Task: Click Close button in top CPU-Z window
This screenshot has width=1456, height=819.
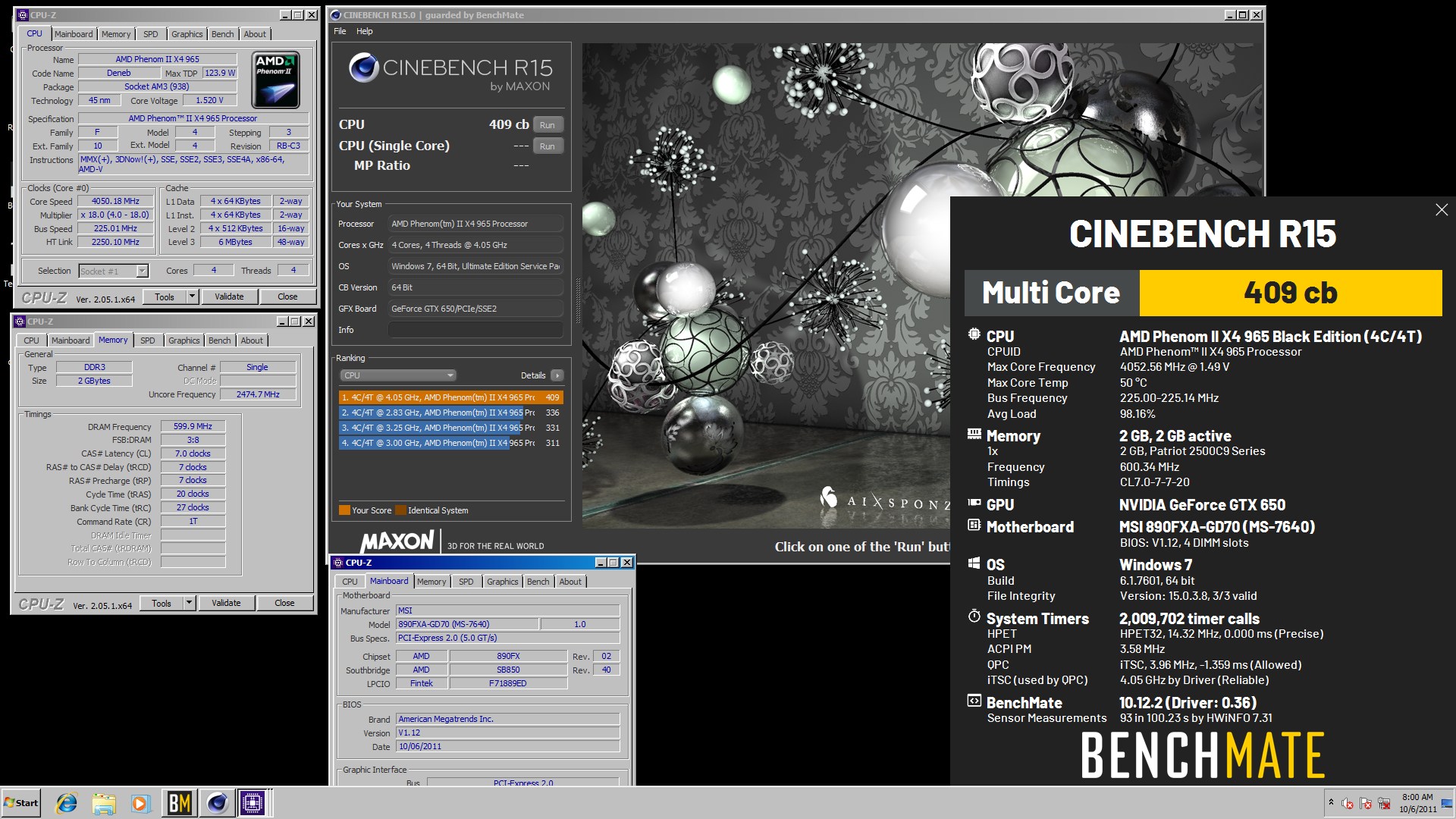Action: [x=287, y=297]
